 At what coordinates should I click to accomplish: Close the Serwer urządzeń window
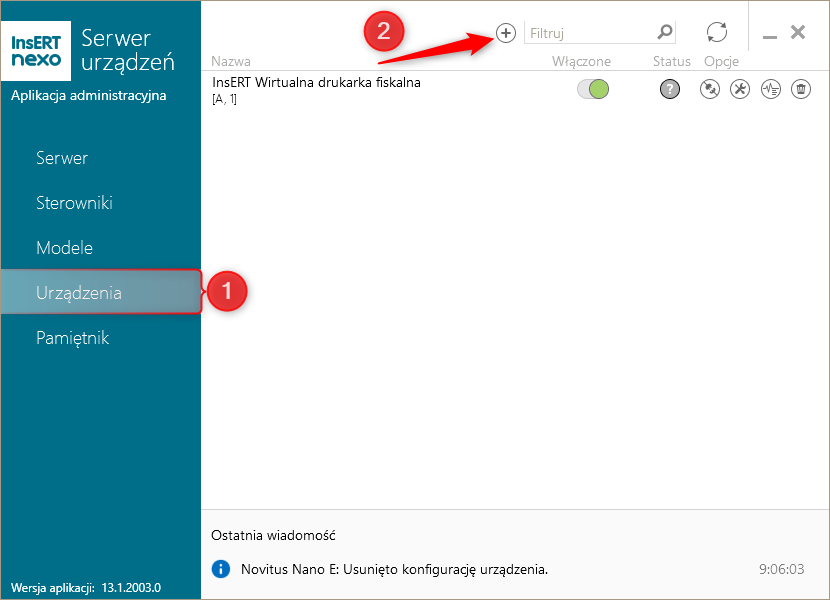[798, 32]
